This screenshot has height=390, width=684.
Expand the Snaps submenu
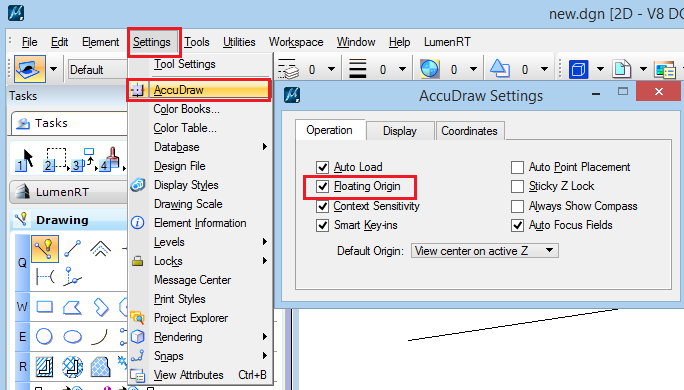click(x=264, y=356)
